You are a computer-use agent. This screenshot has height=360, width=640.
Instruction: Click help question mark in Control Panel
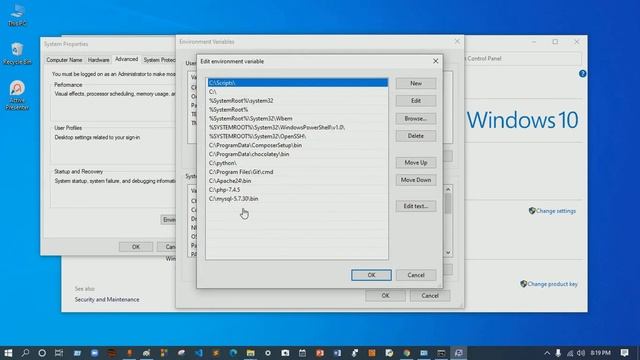point(582,73)
